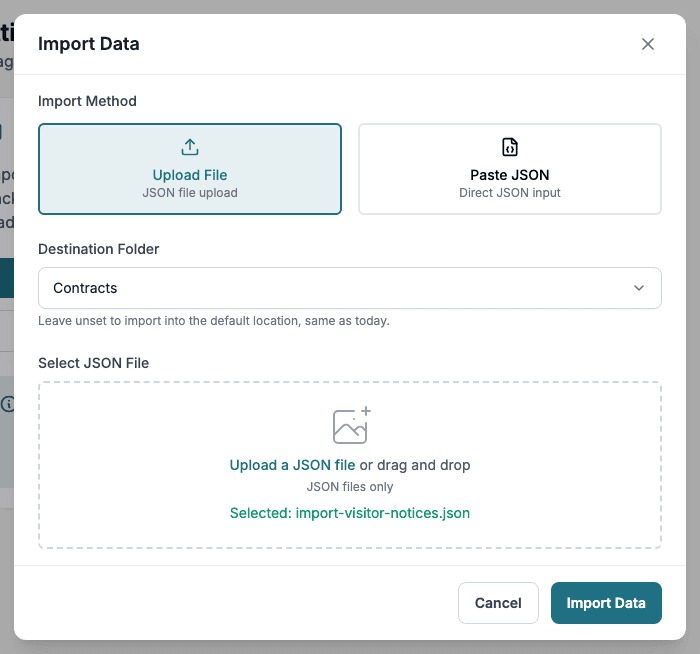The height and width of the screenshot is (654, 700).
Task: Click the Import Data button
Action: 606,603
